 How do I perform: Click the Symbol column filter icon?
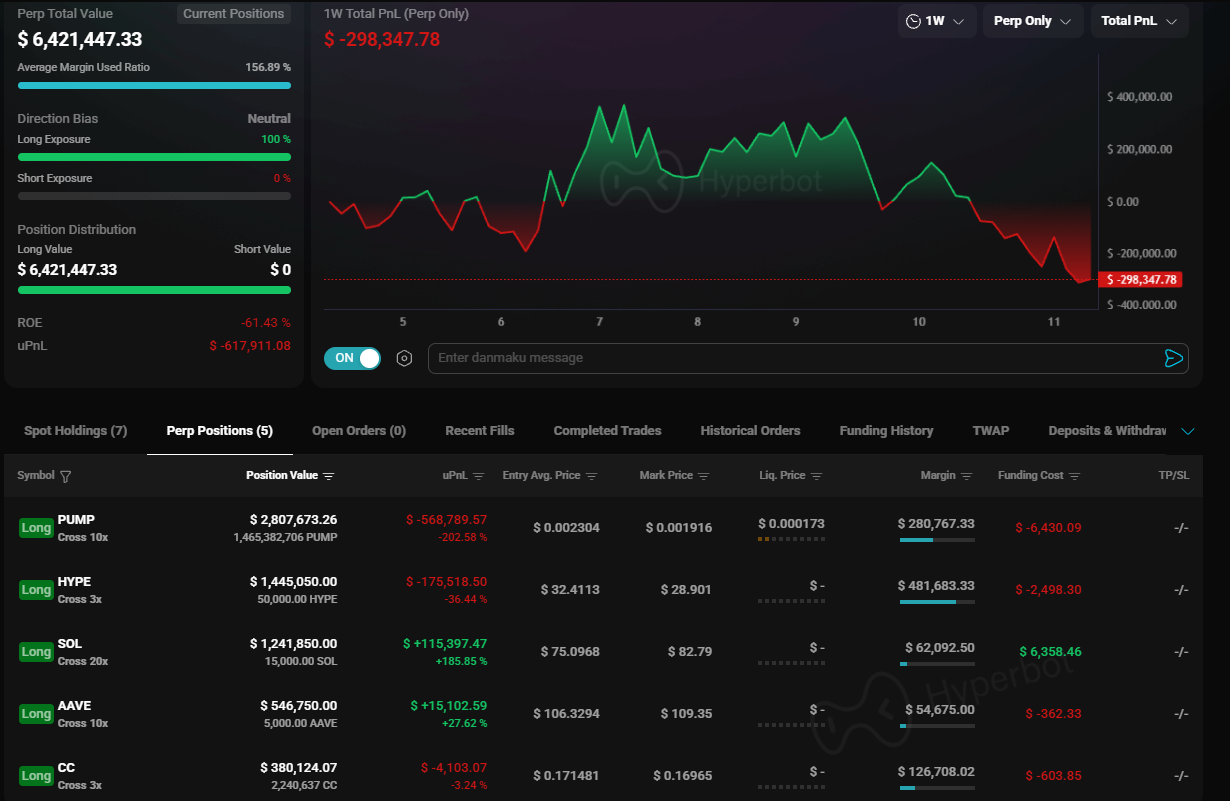point(65,476)
